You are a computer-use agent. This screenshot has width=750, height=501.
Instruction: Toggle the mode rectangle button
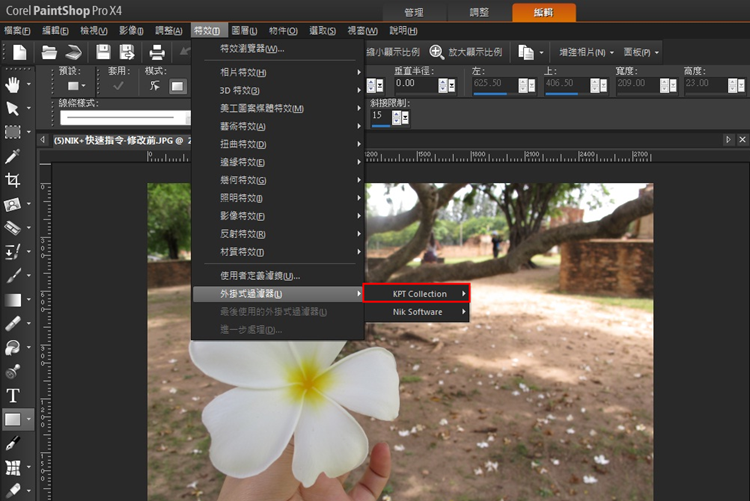tap(177, 87)
